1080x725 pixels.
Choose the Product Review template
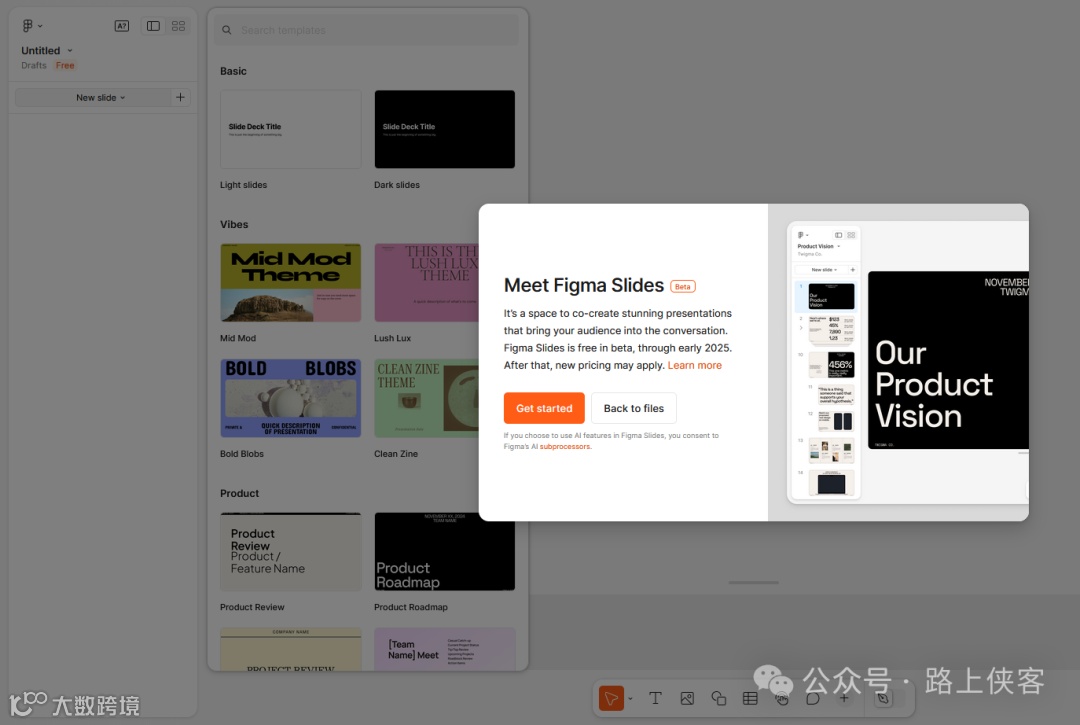coord(291,551)
